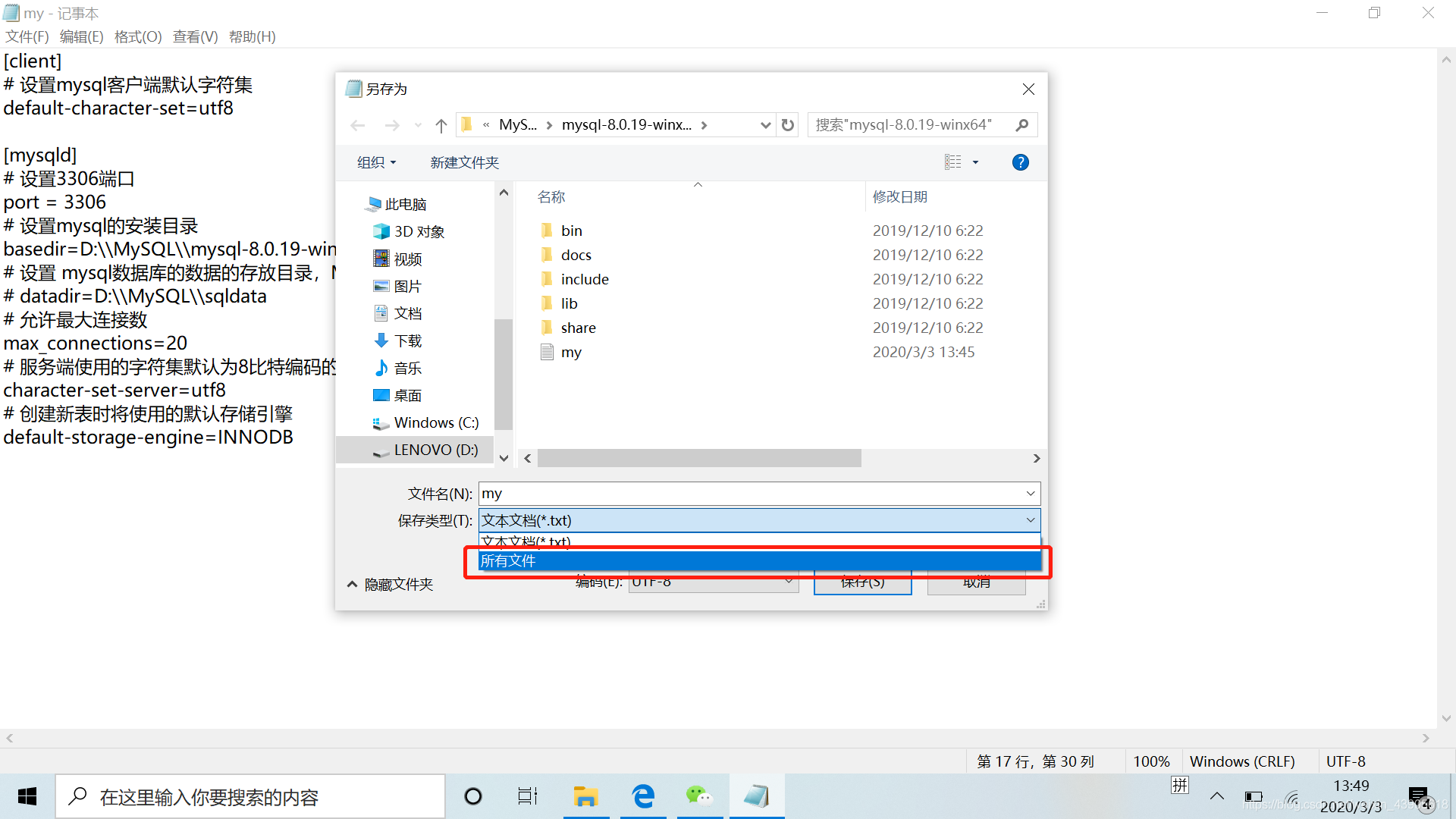Image resolution: width=1456 pixels, height=819 pixels.
Task: Select the my text file
Action: point(571,352)
